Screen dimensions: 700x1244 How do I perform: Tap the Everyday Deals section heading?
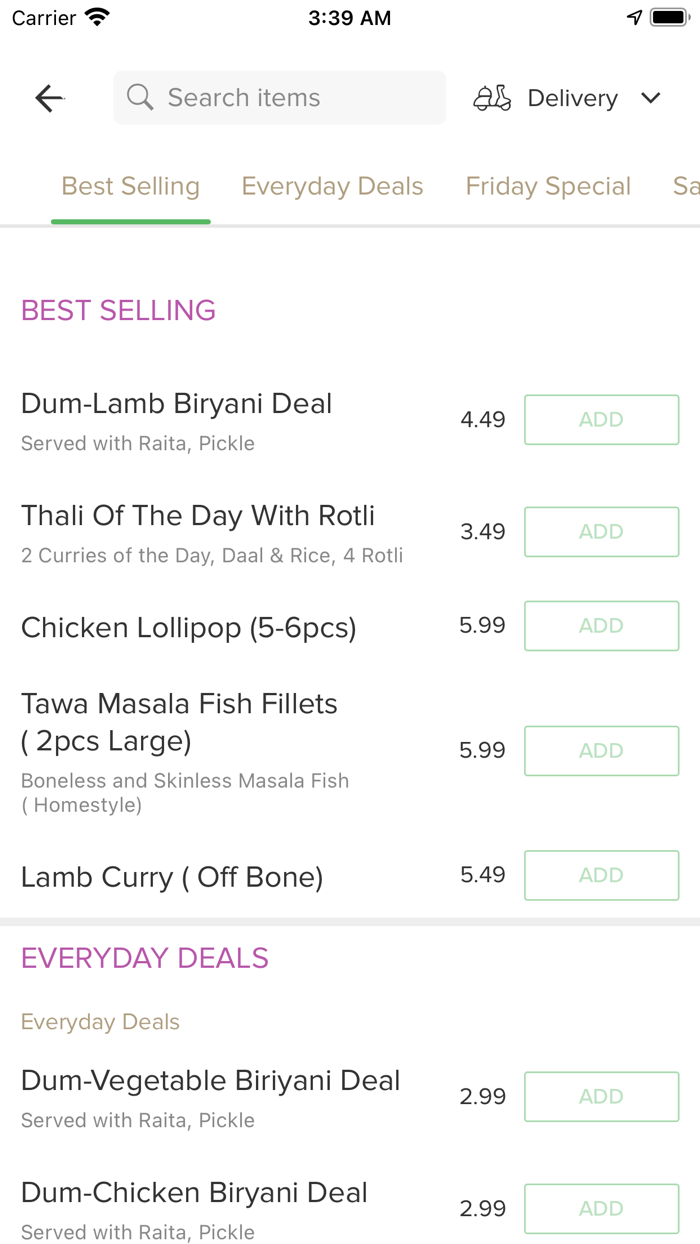pyautogui.click(x=145, y=958)
